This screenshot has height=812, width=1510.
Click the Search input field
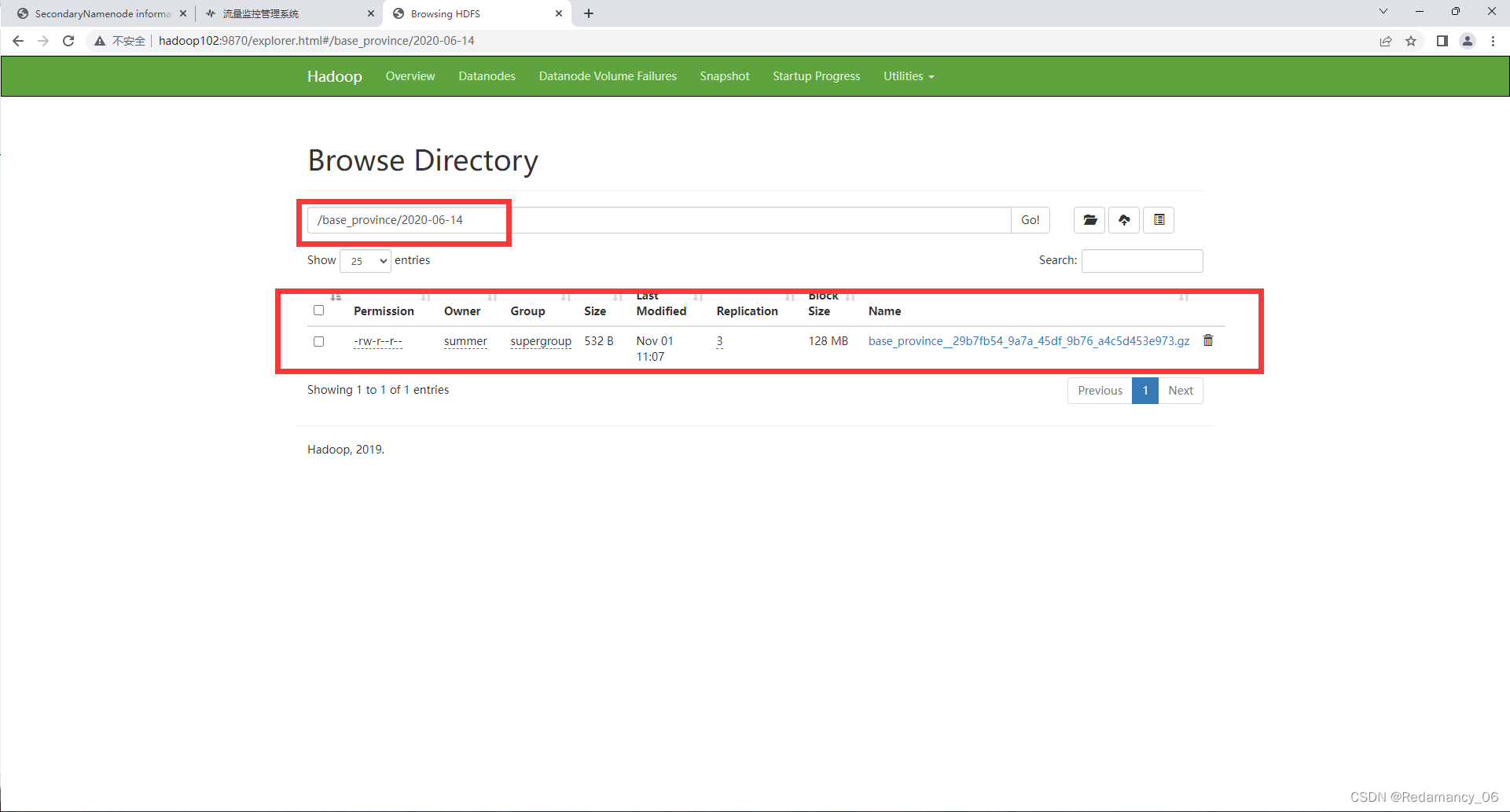[x=1142, y=261]
